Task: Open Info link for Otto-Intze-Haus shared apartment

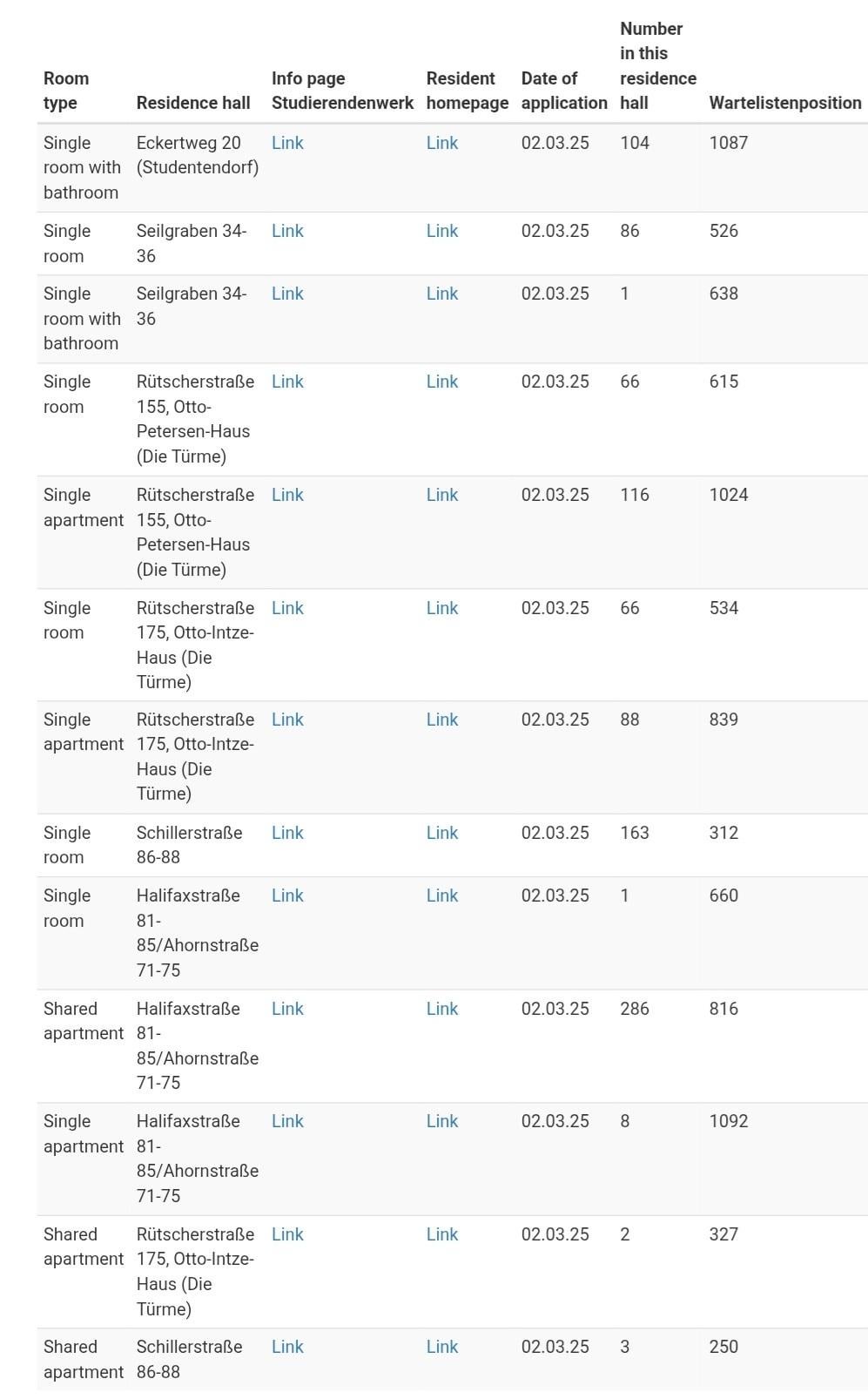Action: coord(287,1234)
